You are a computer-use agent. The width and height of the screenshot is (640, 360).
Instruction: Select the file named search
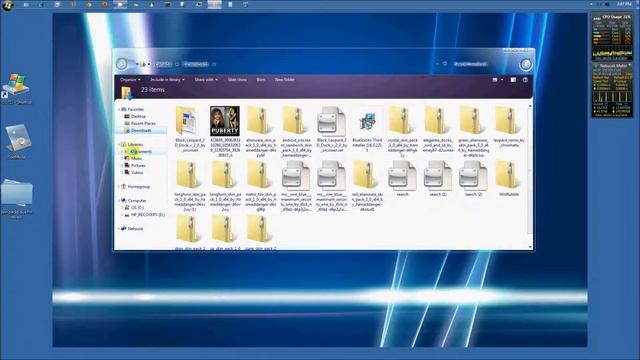point(402,176)
